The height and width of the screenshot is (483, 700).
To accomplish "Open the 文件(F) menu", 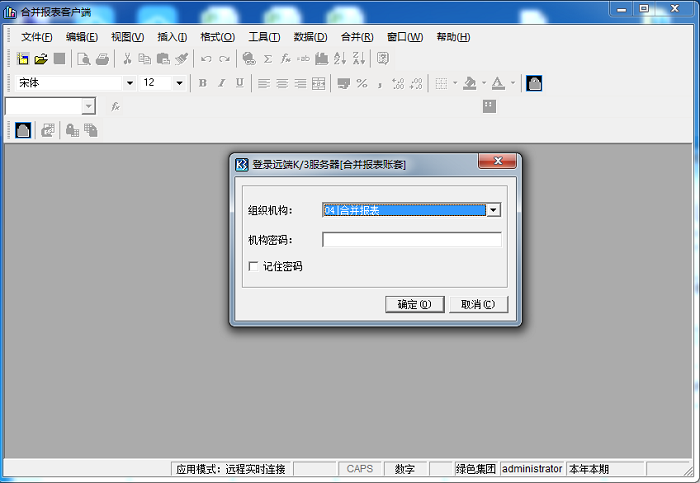I will [36, 37].
